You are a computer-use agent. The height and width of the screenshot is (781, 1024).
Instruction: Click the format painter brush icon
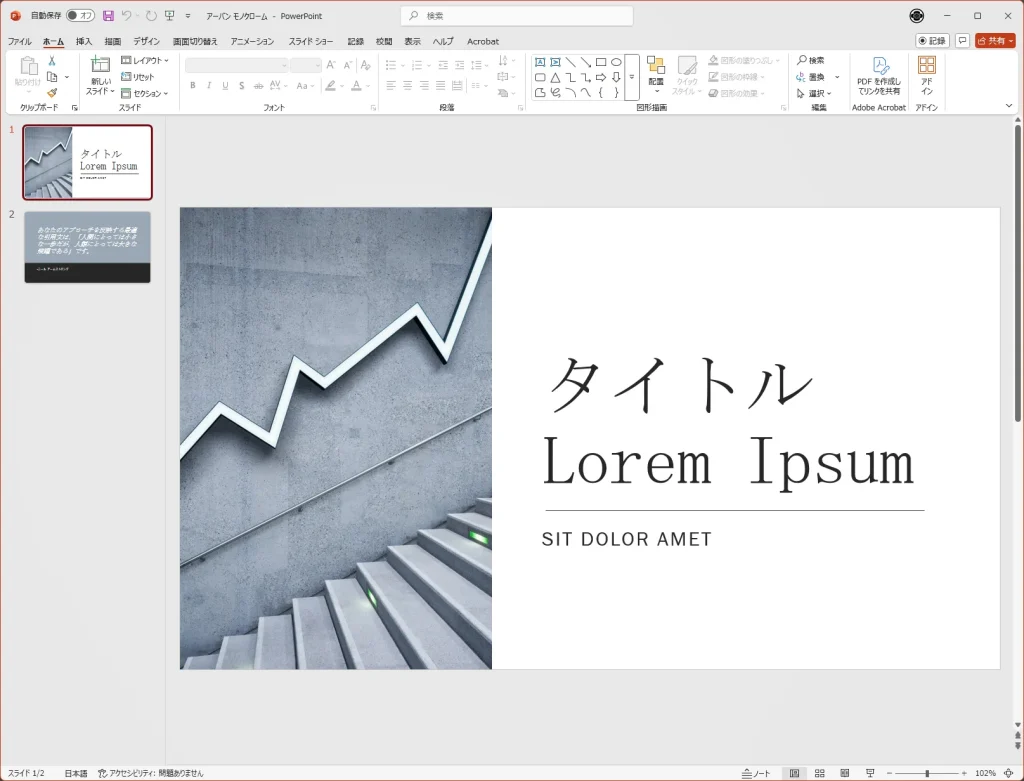(x=52, y=93)
